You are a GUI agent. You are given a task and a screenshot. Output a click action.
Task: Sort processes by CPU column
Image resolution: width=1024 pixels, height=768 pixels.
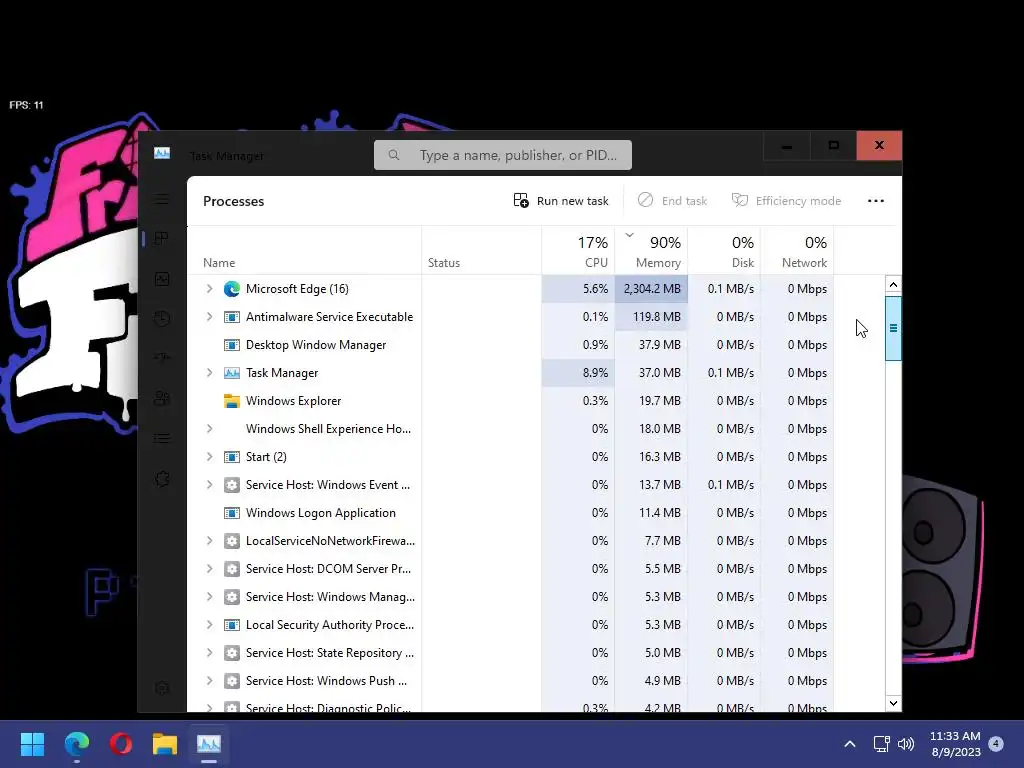click(x=578, y=251)
